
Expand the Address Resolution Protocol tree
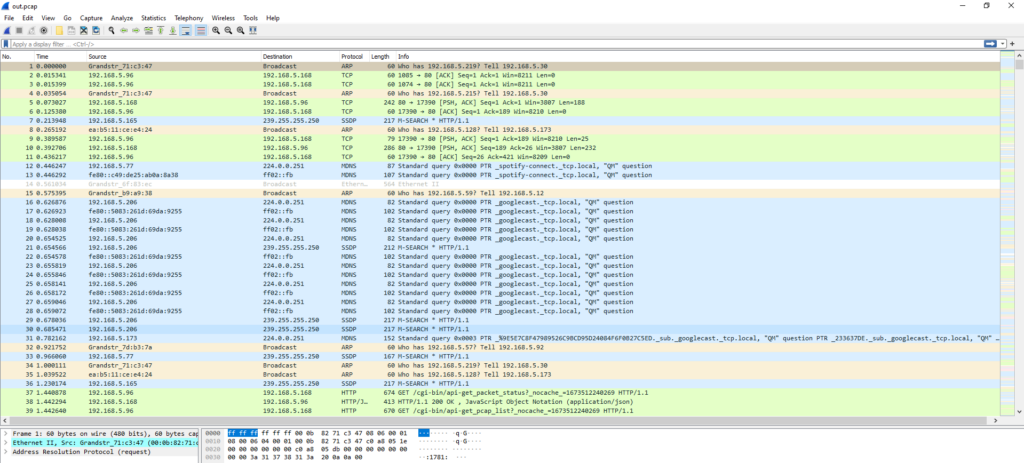coord(6,451)
